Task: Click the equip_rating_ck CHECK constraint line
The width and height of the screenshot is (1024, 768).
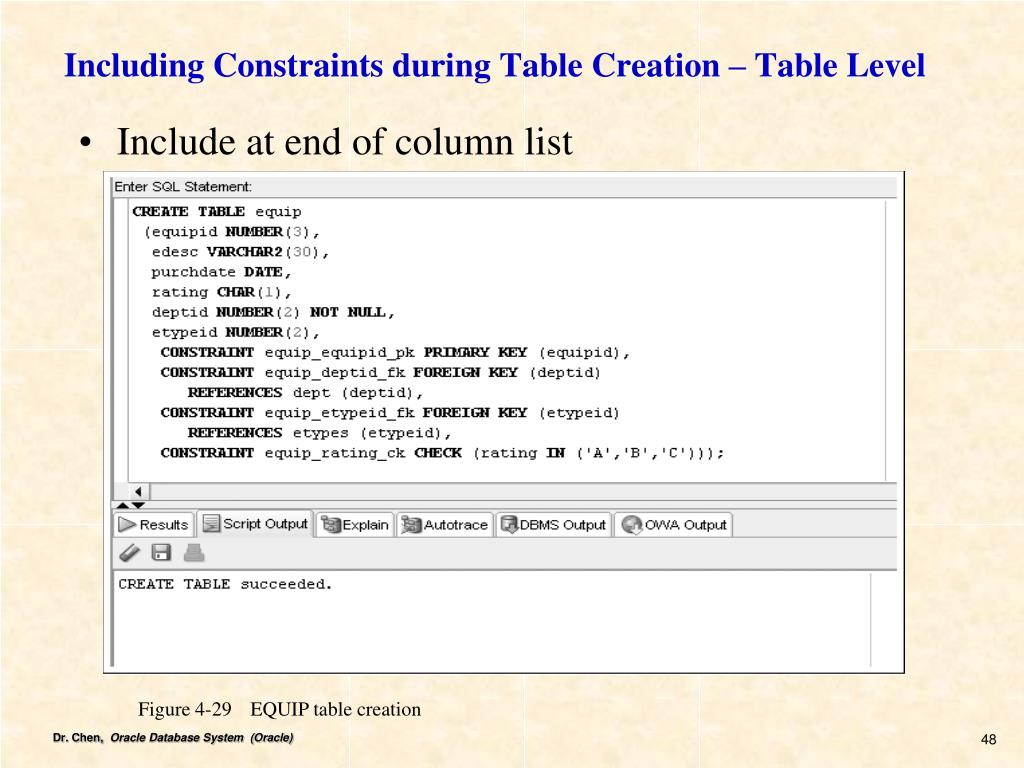Action: (x=442, y=453)
